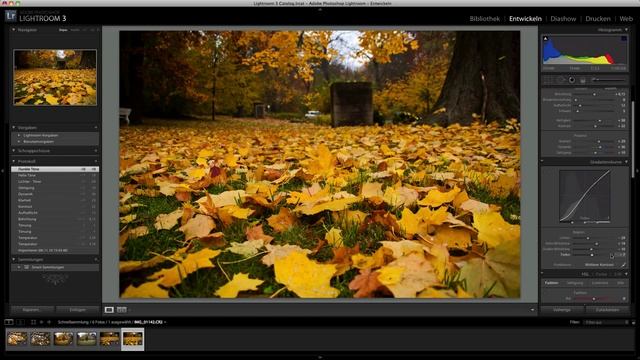The height and width of the screenshot is (360, 640).
Task: Click the Vorherige button
Action: 562,310
